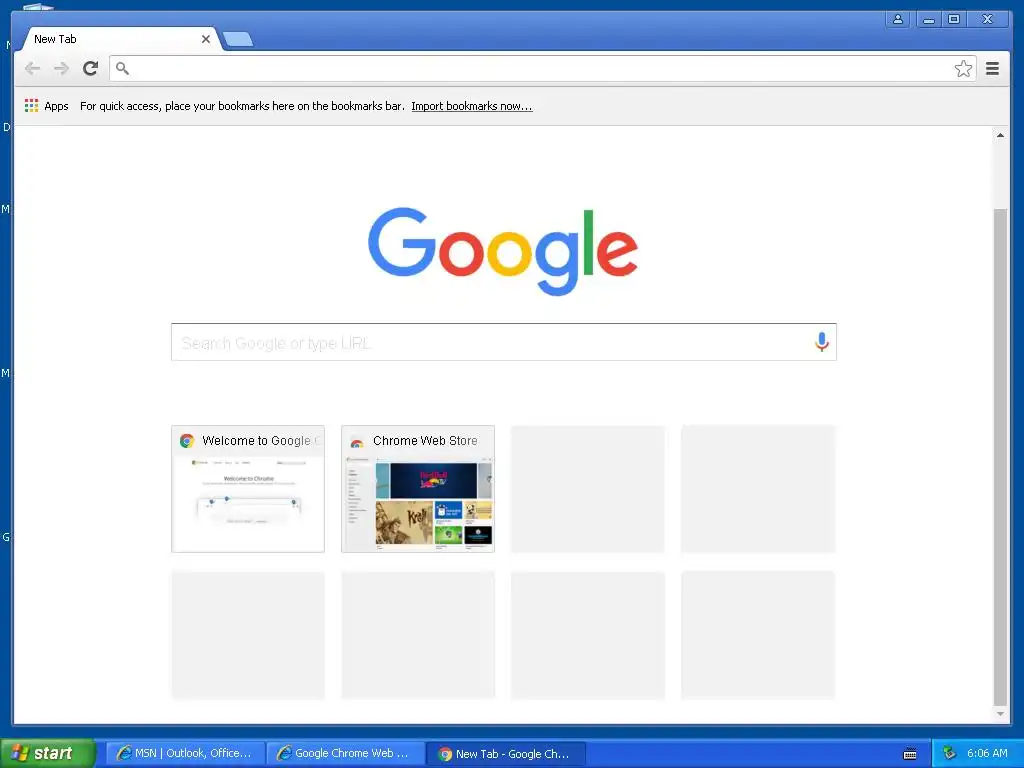The width and height of the screenshot is (1024, 768).
Task: Go forward with the forward arrow
Action: click(x=61, y=69)
